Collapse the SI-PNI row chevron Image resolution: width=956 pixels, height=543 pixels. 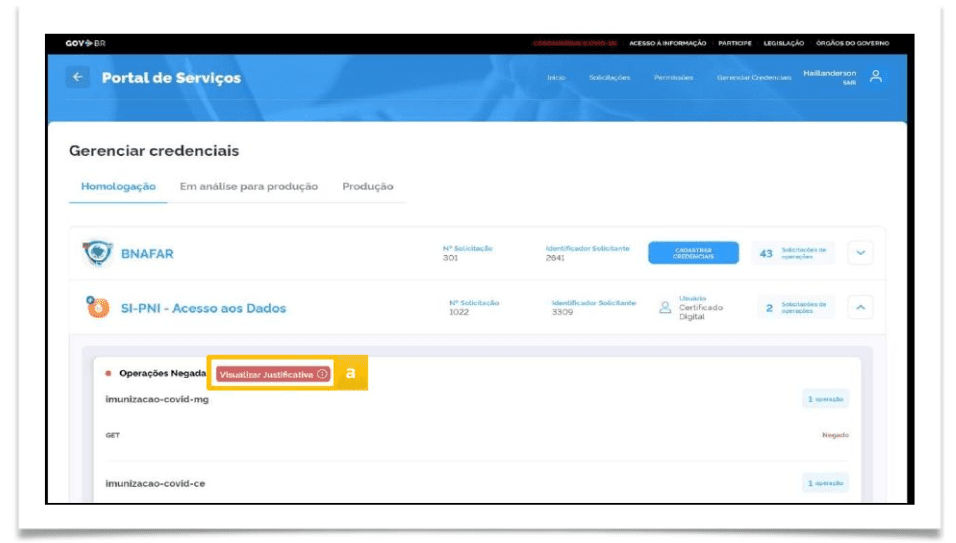pyautogui.click(x=860, y=307)
